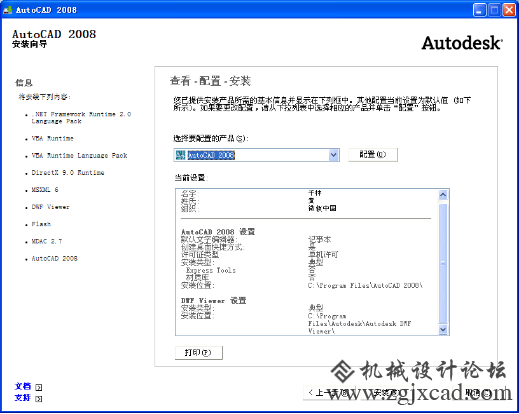Click the arrow icon beside the 文档 link
Screen dimensions: 519x414
(39, 387)
